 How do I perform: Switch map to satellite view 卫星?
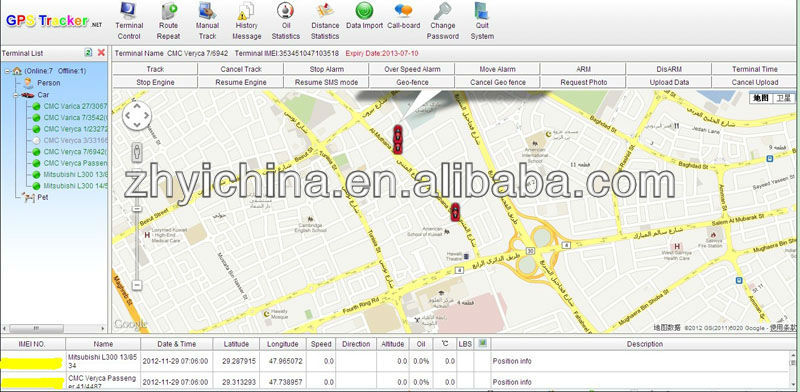pos(784,99)
